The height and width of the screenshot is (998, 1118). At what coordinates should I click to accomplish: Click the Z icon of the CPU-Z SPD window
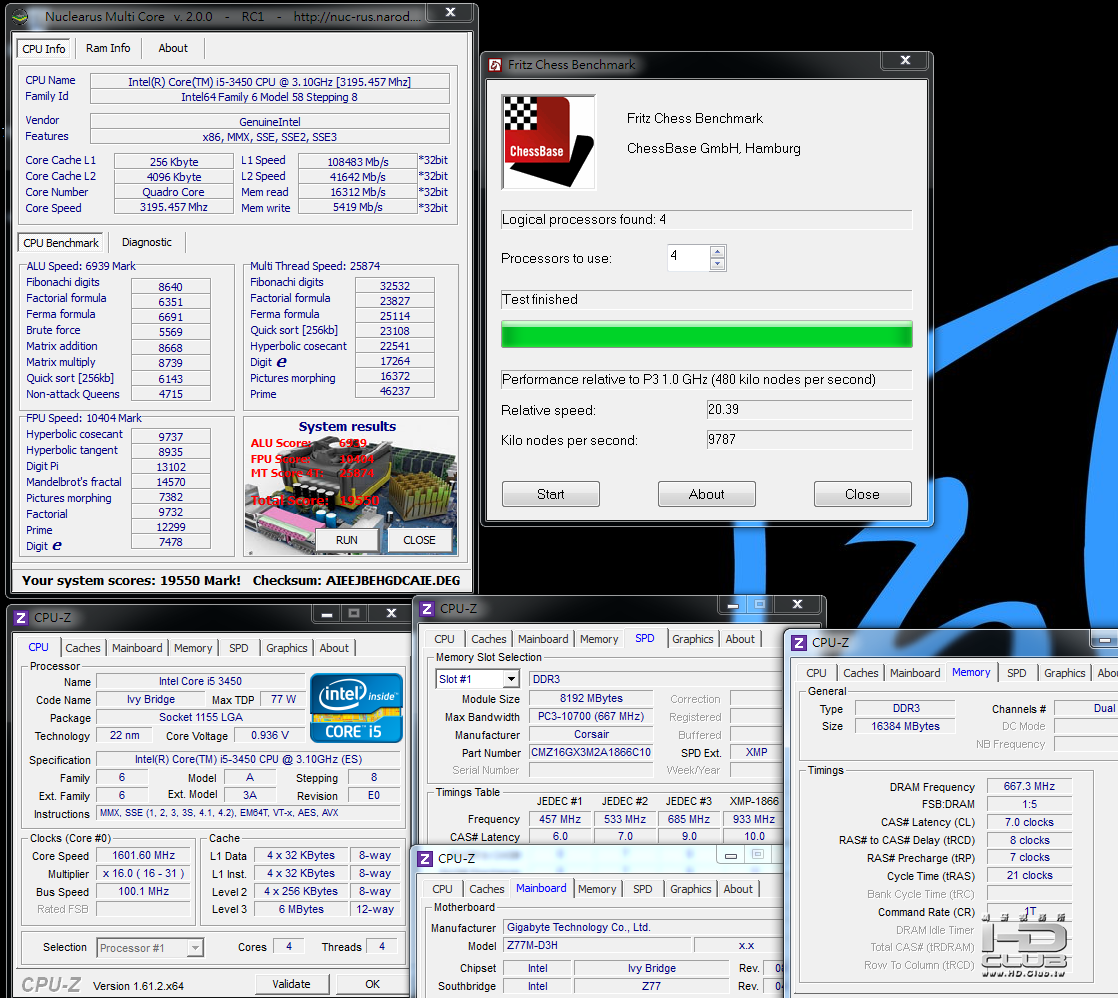point(427,609)
